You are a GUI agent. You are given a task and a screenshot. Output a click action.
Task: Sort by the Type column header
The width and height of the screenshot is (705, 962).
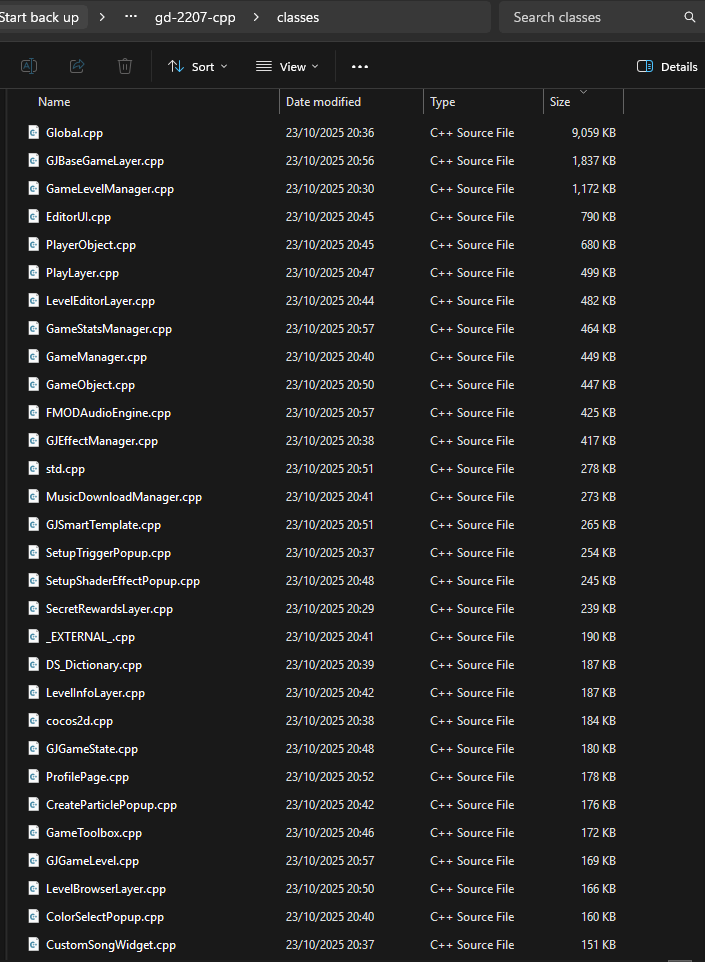tap(442, 102)
